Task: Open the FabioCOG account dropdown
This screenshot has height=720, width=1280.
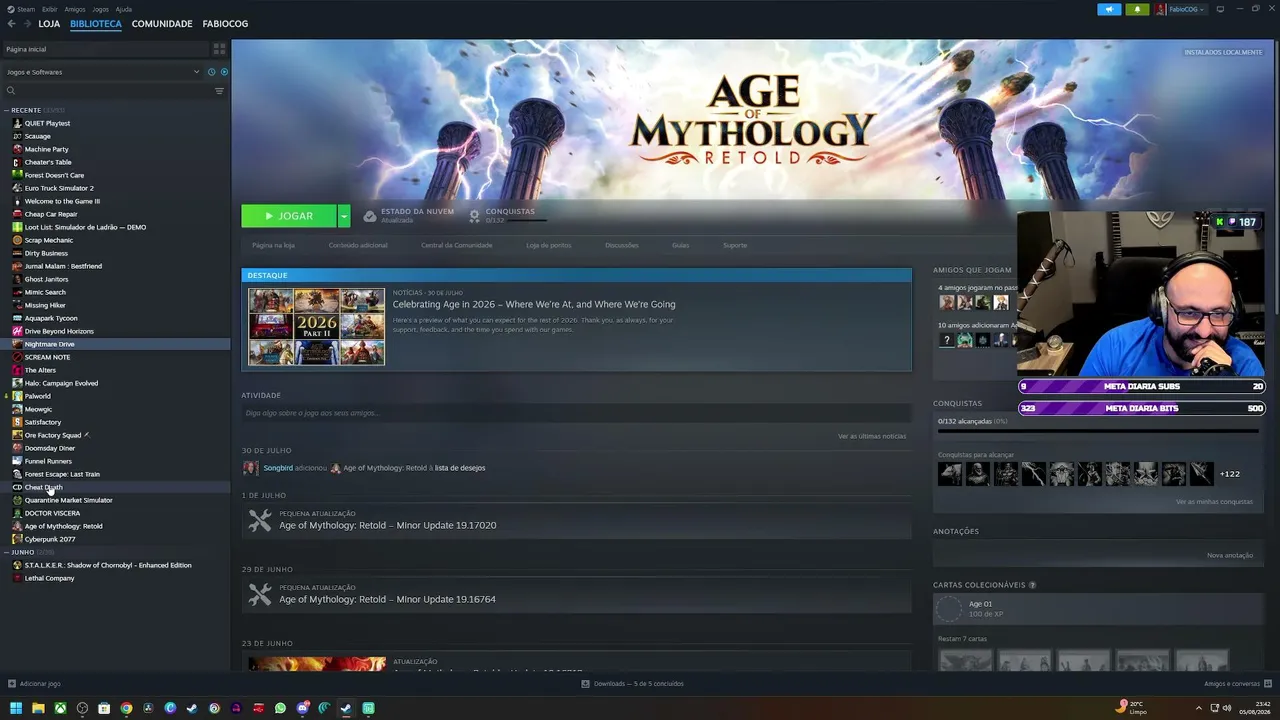Action: [1180, 9]
